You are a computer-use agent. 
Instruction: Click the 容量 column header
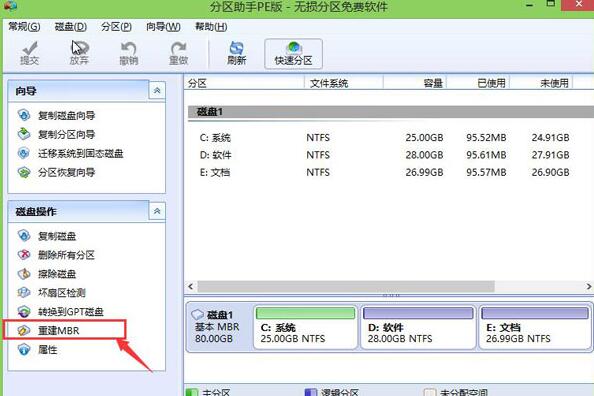pos(415,83)
